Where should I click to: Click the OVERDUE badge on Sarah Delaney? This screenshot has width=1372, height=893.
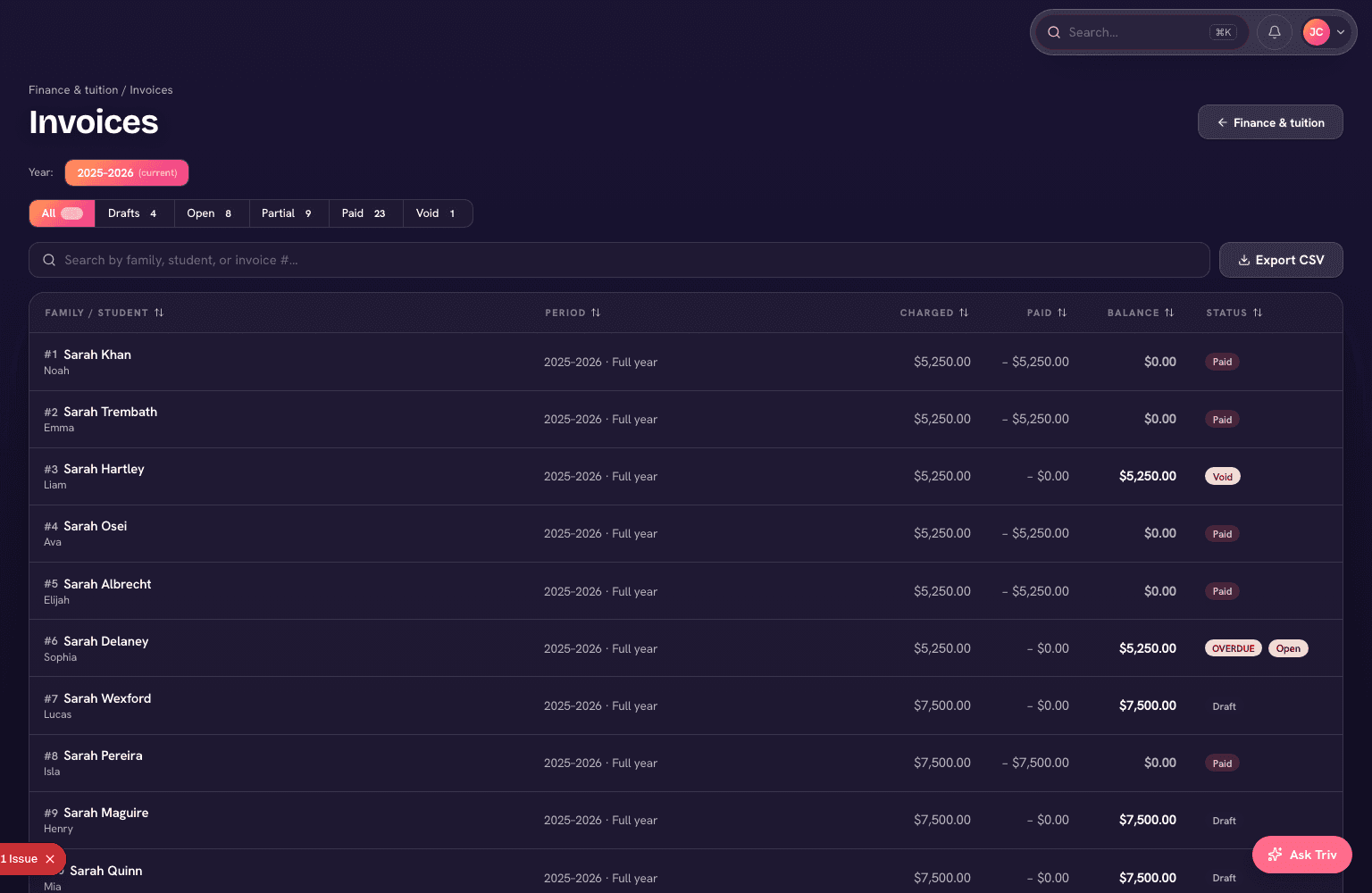pos(1234,648)
